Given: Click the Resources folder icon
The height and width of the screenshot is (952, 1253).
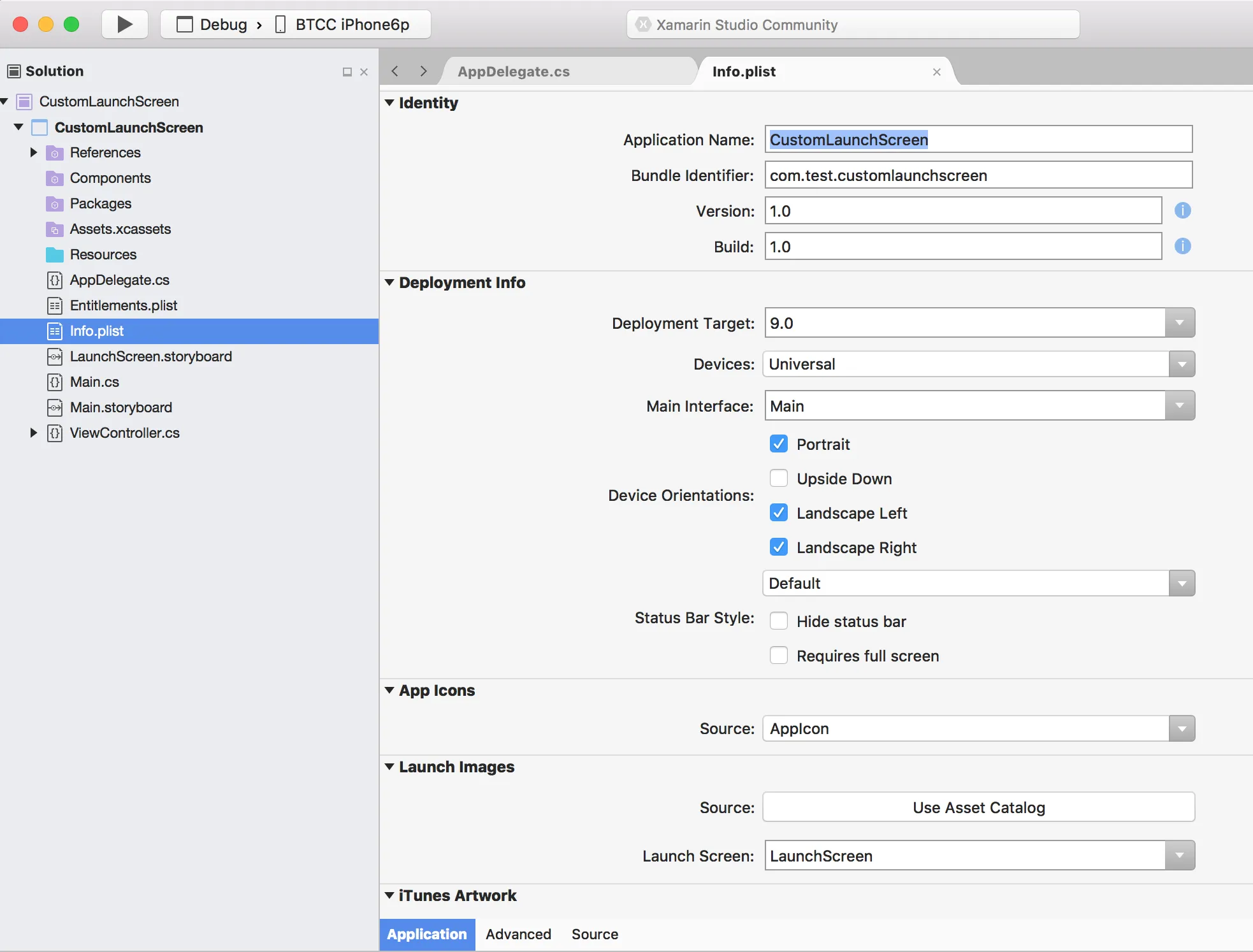Looking at the screenshot, I should (x=55, y=254).
